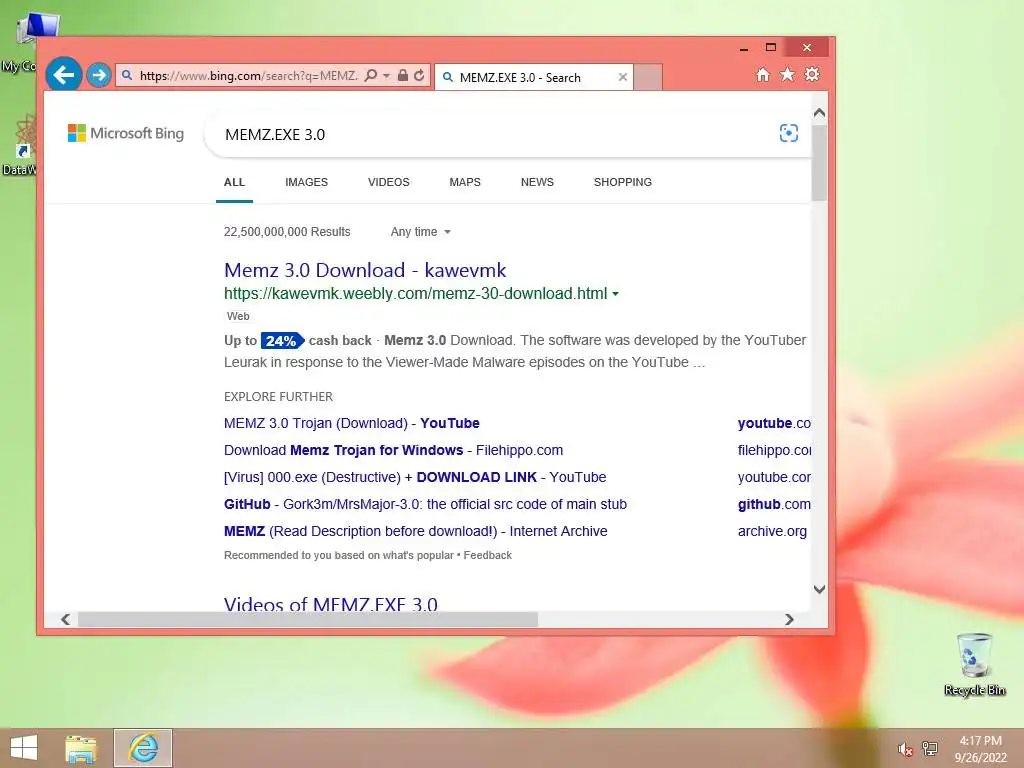
Task: Minimize the Internet Explorer window
Action: pos(744,48)
